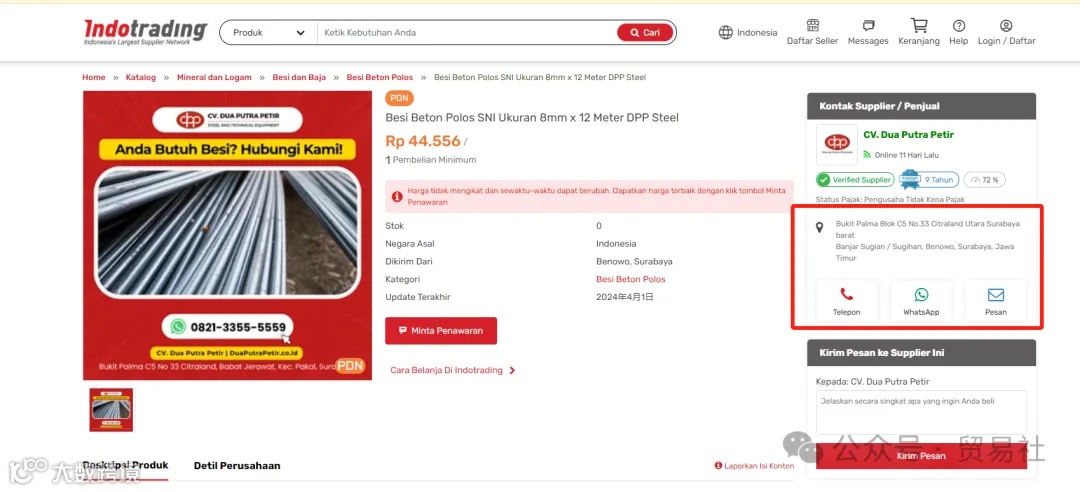Select the Deskripsi Produk tab
The width and height of the screenshot is (1080, 492).
[x=125, y=466]
